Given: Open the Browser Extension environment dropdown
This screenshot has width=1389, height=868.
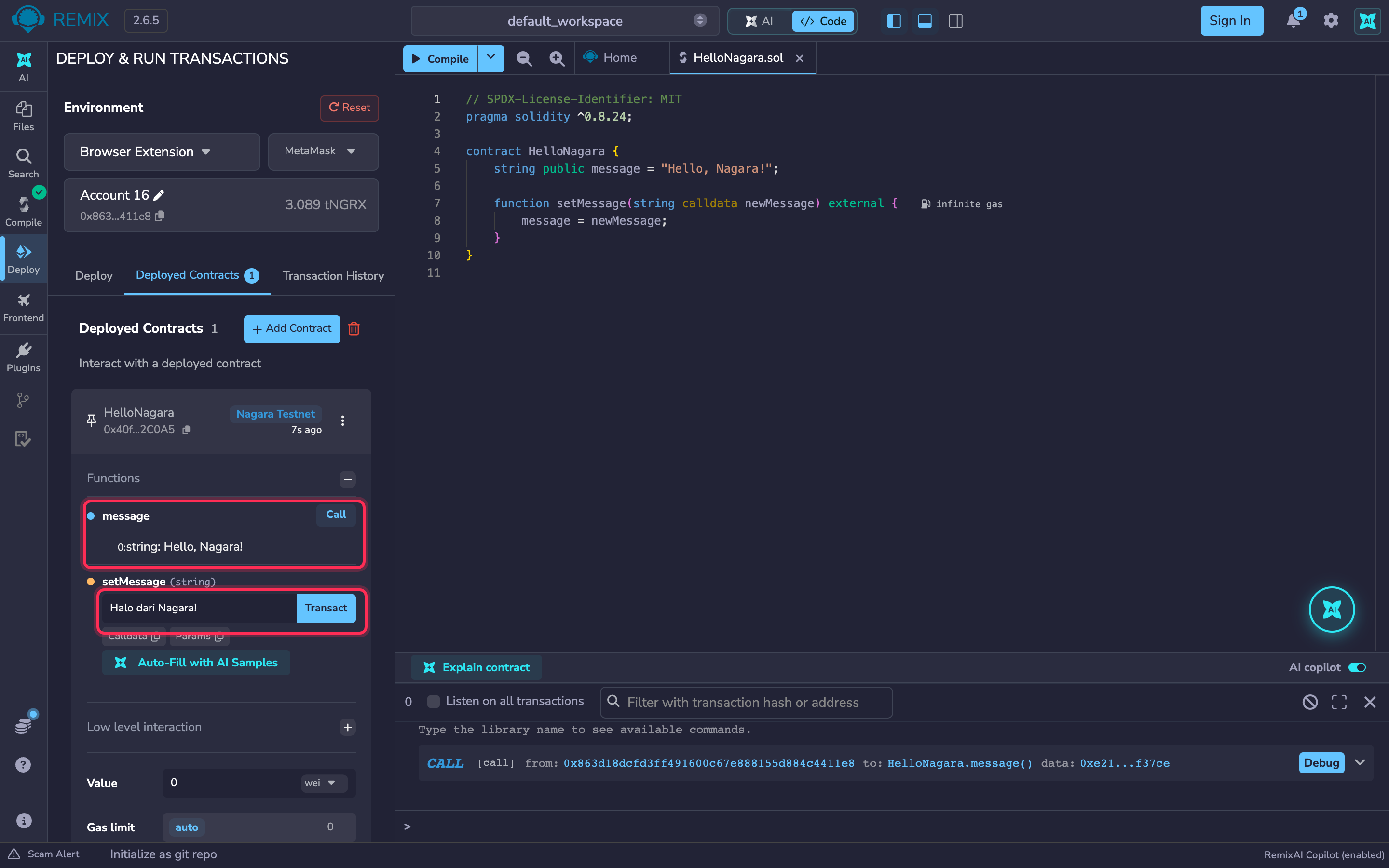Looking at the screenshot, I should (x=162, y=151).
